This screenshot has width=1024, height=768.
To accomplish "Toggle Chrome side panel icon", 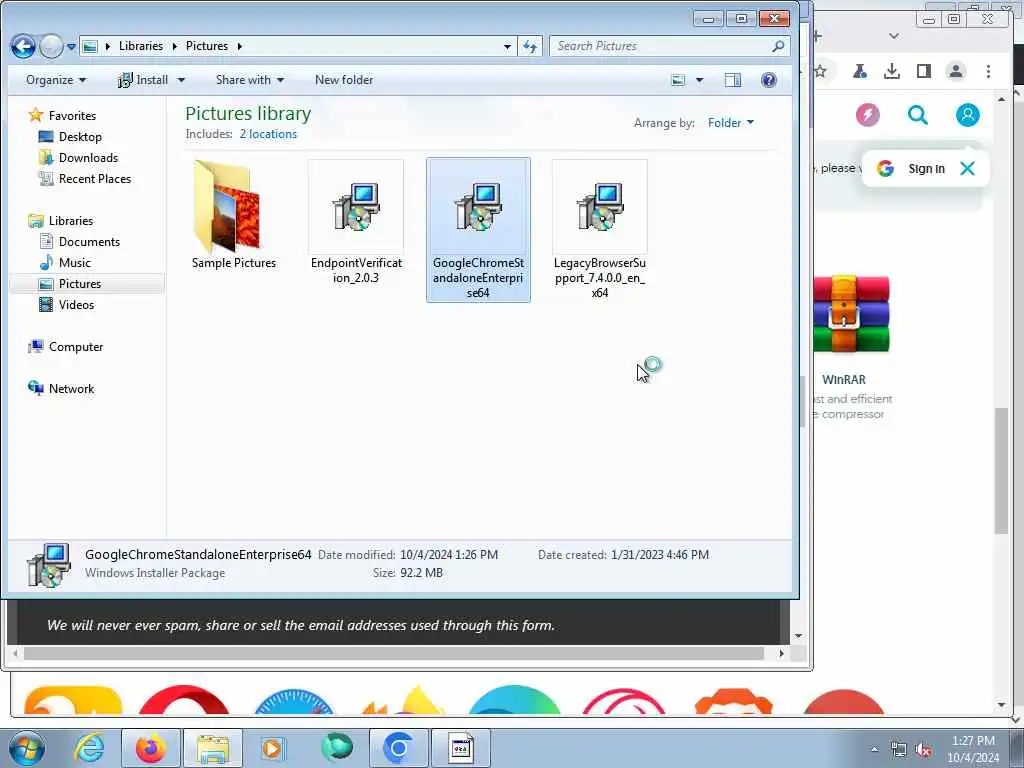I will coord(923,71).
